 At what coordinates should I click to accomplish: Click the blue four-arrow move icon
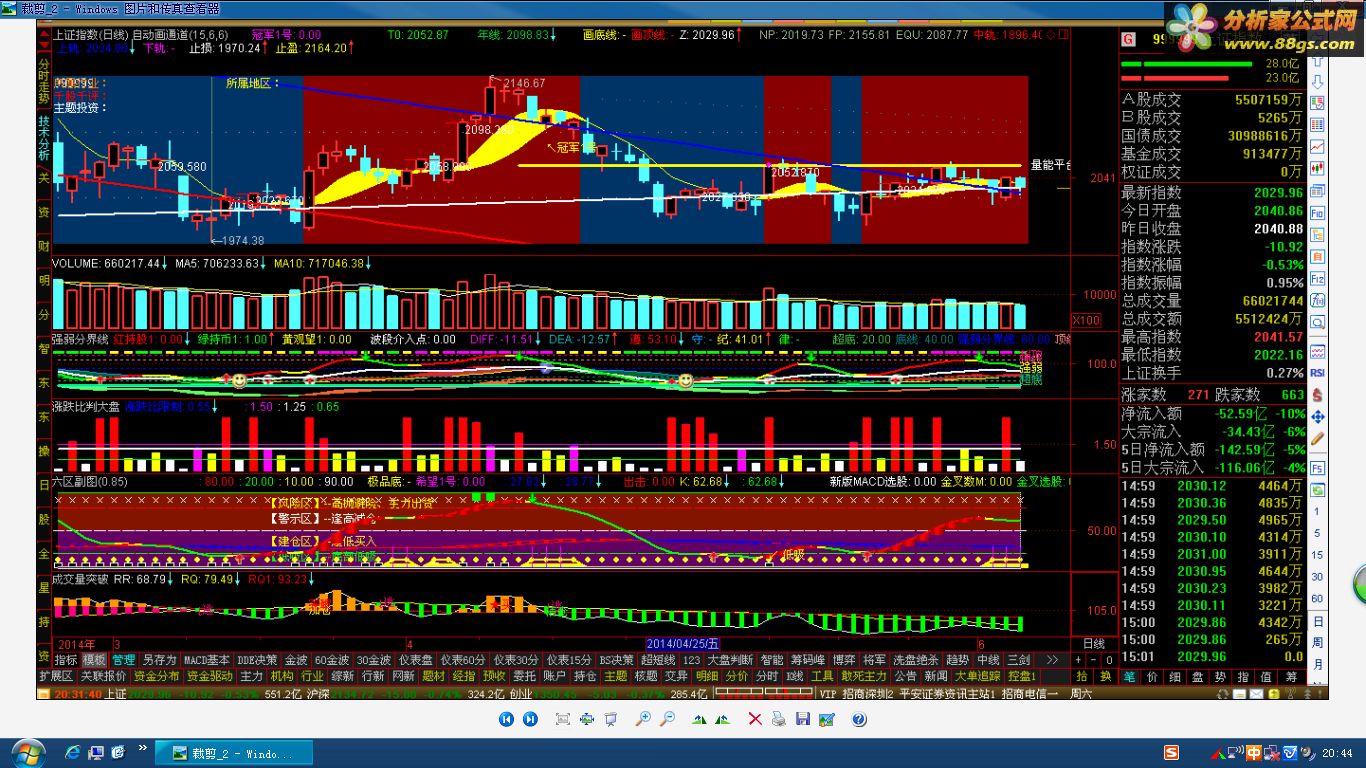[x=1317, y=417]
